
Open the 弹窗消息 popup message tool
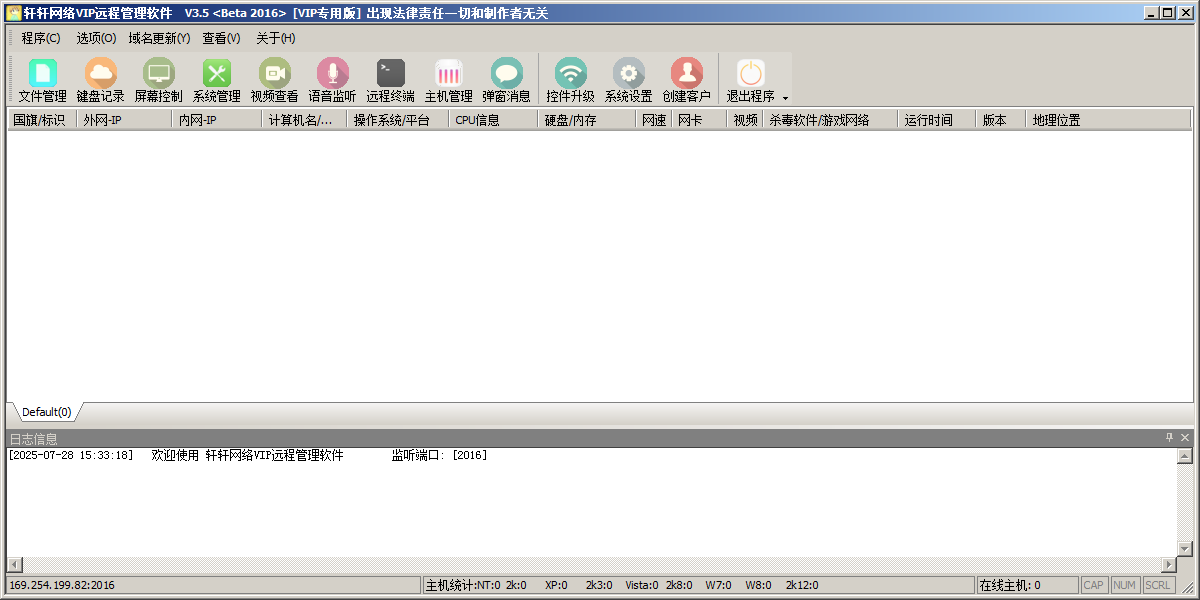point(506,80)
